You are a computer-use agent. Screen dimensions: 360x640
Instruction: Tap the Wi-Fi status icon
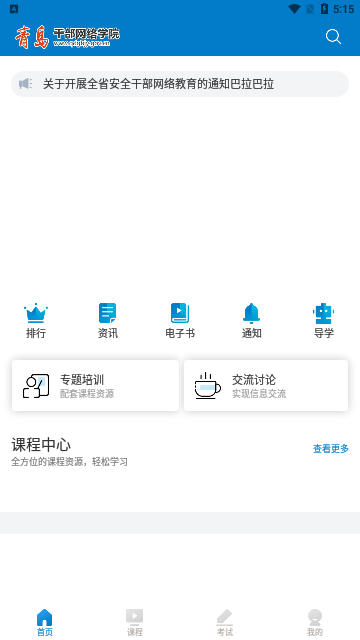294,9
